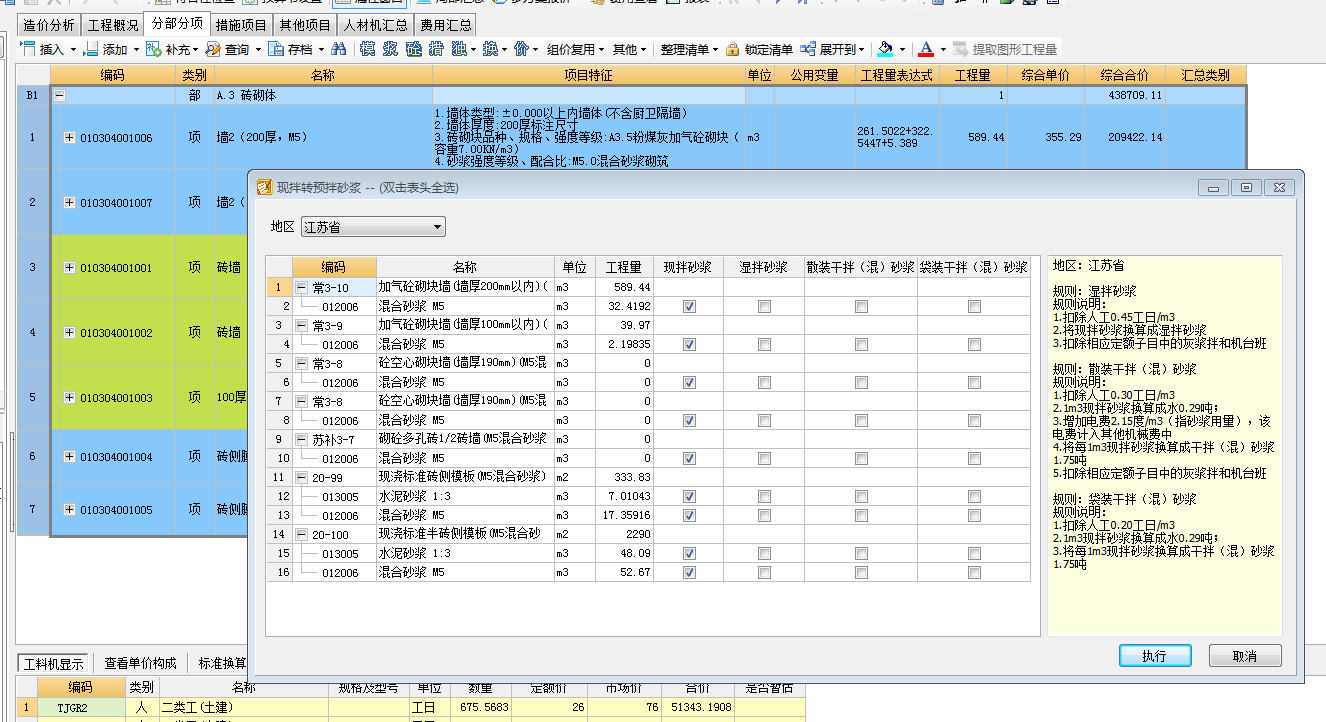This screenshot has height=722, width=1326.
Task: Collapse the 20-99 row in dialog
Action: tap(302, 478)
